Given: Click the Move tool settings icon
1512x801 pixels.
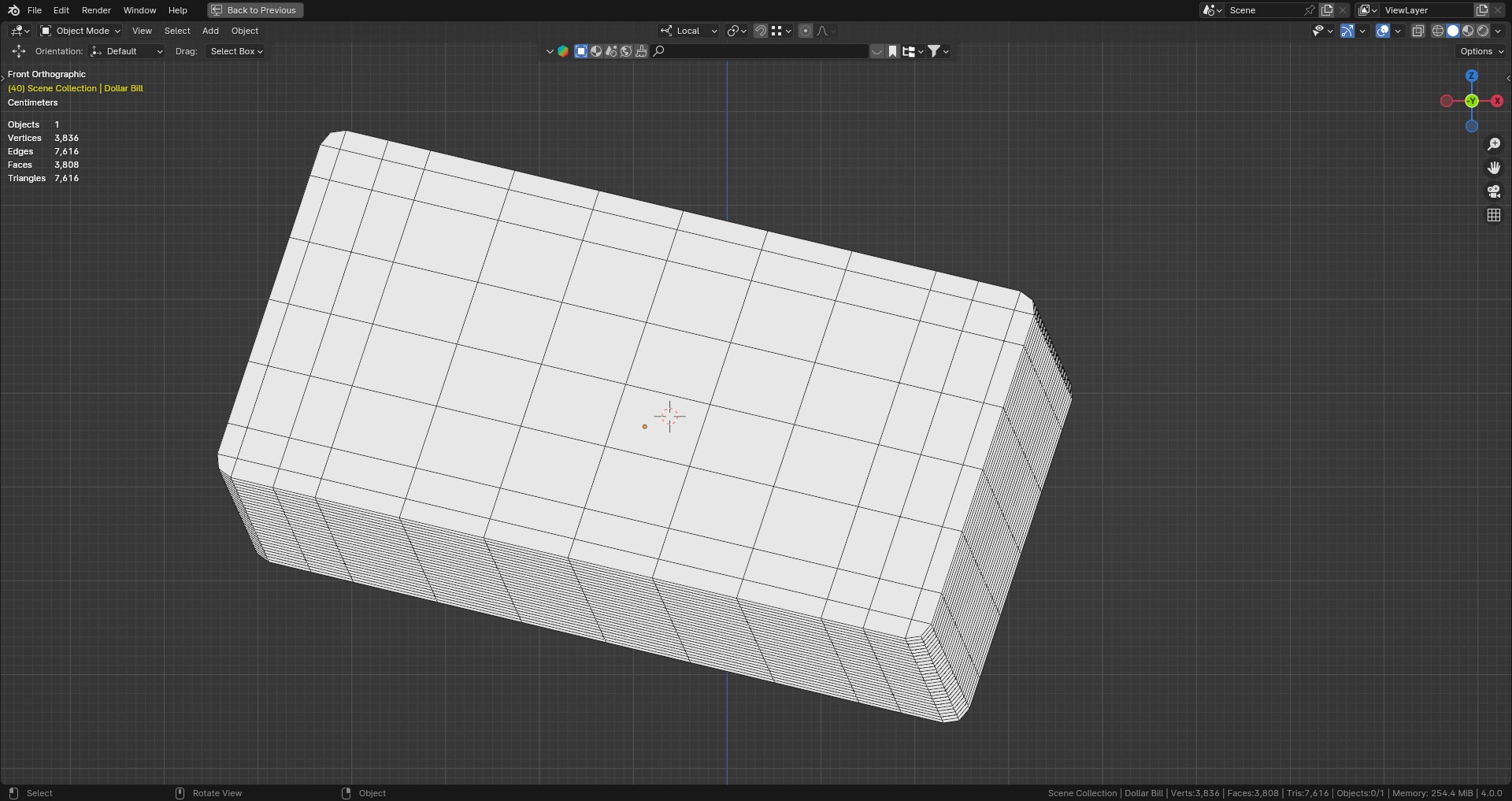Looking at the screenshot, I should click(18, 51).
